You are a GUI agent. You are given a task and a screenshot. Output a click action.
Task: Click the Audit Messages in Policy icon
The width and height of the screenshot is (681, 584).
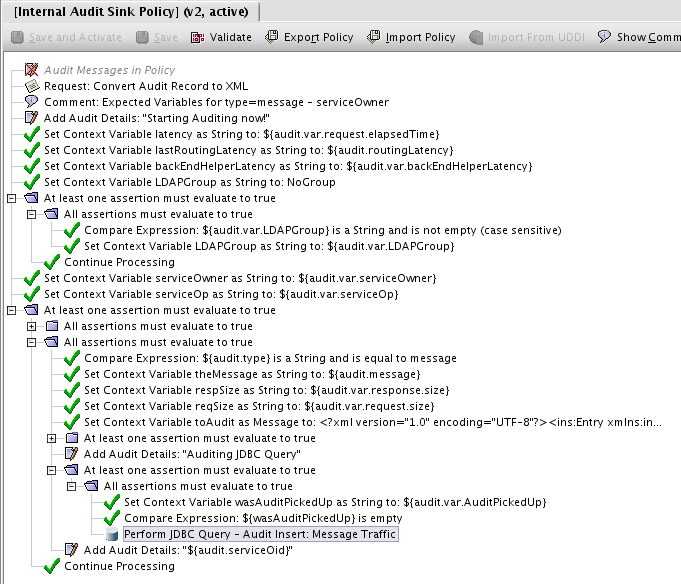[x=31, y=70]
